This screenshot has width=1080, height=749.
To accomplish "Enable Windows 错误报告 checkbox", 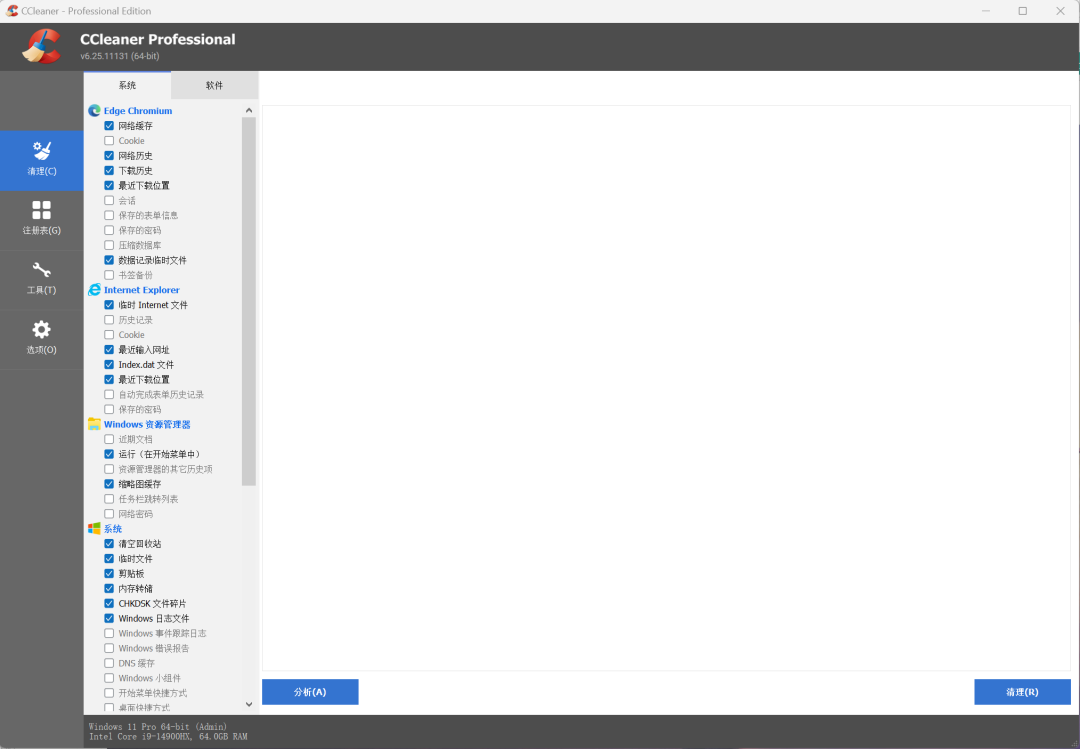I will pos(109,648).
